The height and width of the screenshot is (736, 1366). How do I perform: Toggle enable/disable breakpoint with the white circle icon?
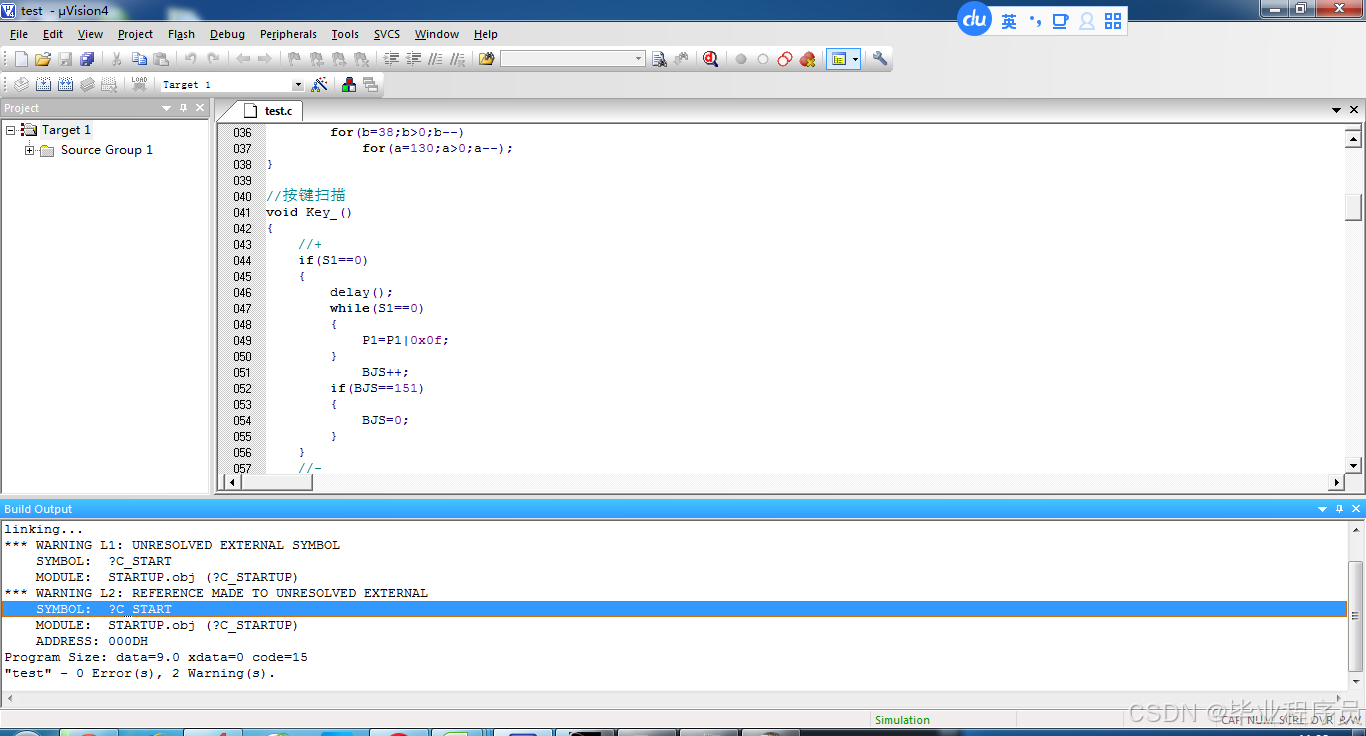[x=763, y=60]
